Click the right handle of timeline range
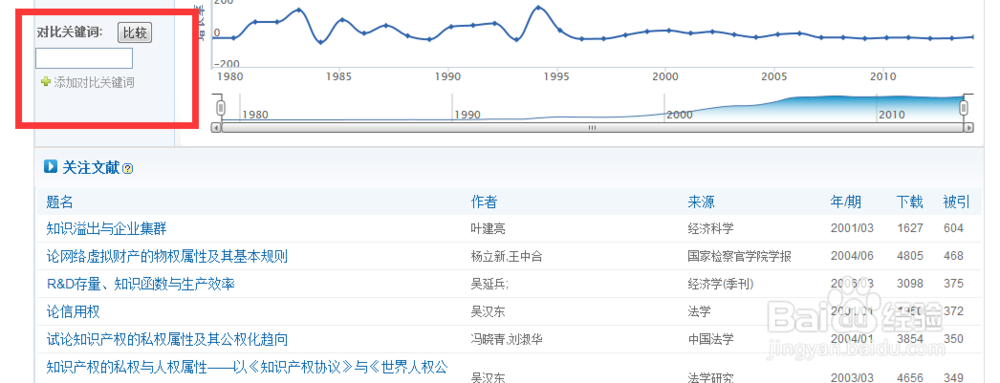1000x383 pixels. click(964, 107)
